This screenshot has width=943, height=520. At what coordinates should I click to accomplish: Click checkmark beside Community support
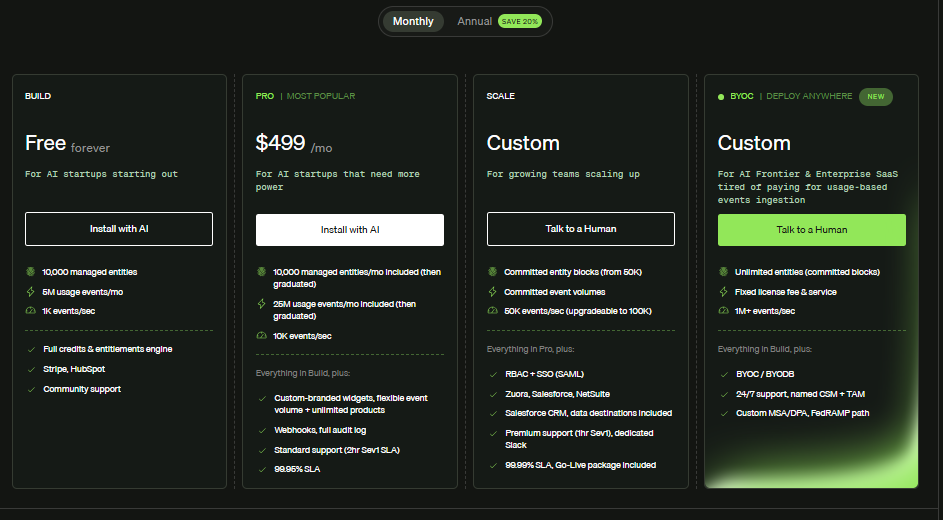pos(31,390)
